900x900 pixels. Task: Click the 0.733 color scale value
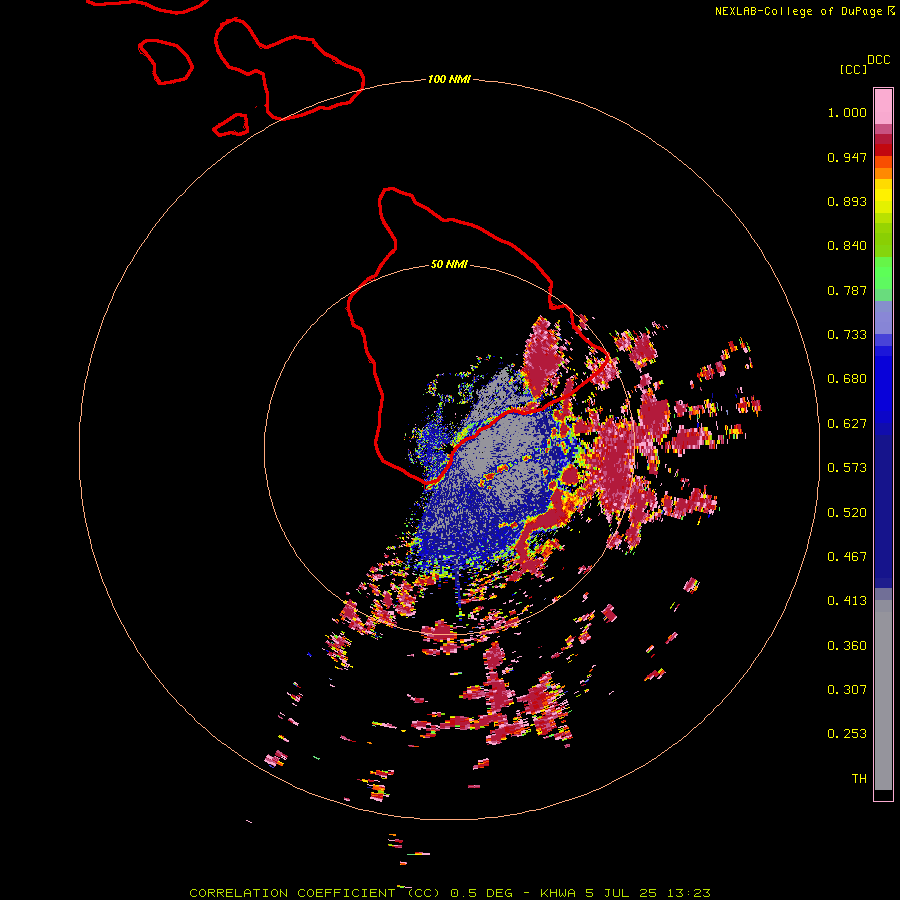(847, 335)
